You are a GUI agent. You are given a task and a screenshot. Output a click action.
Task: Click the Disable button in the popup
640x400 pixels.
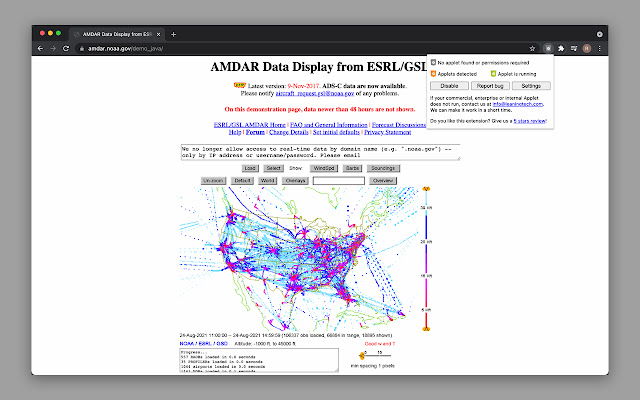coord(450,86)
